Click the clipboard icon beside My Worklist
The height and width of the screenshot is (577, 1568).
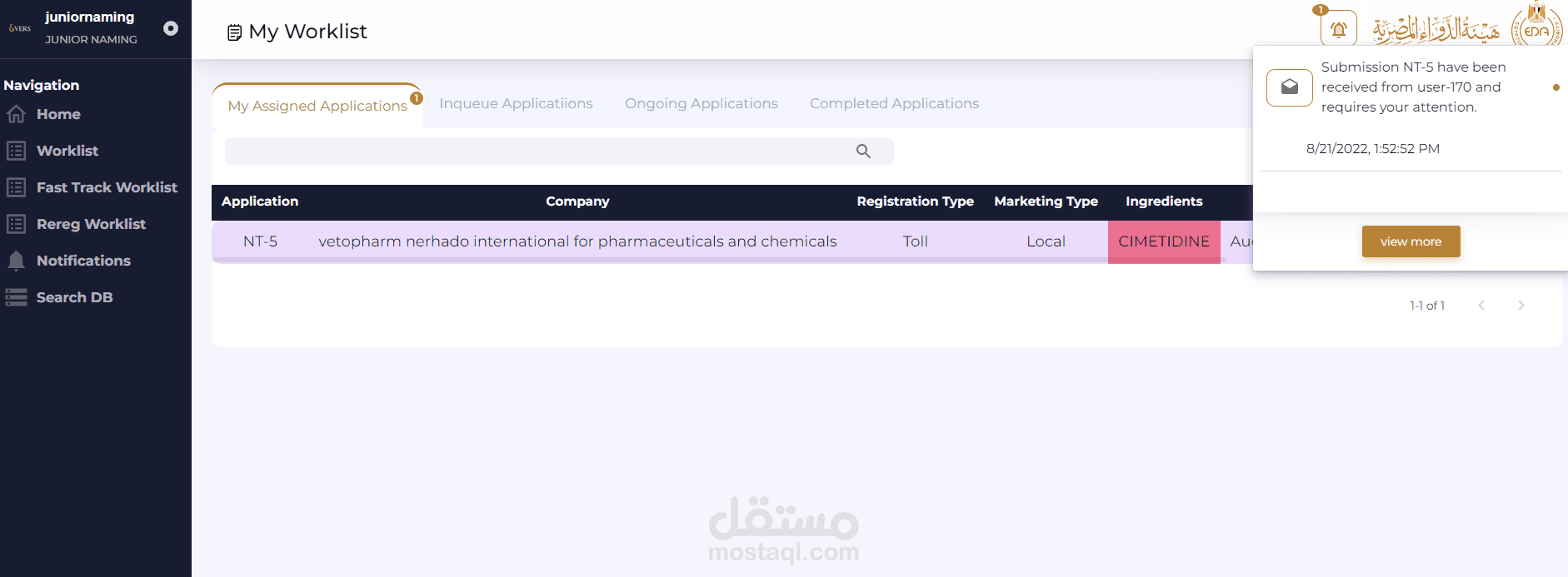235,32
